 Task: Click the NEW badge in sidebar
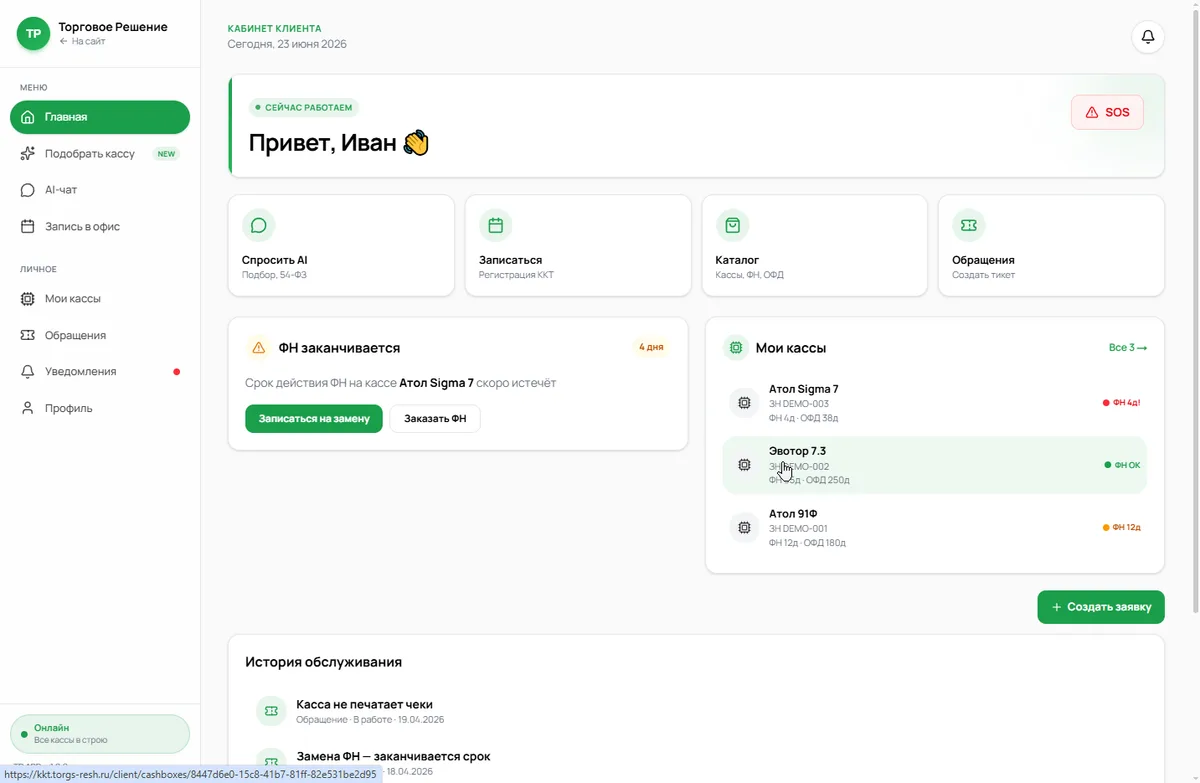(x=166, y=154)
